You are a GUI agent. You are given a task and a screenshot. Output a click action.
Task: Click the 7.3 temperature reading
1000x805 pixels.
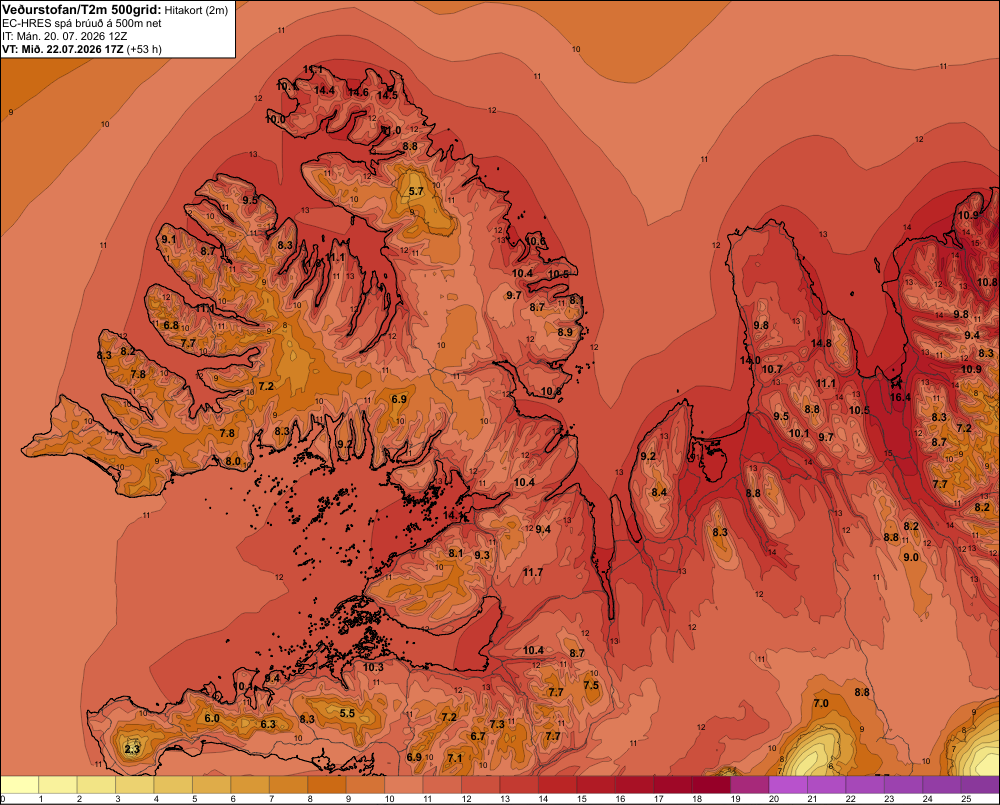(x=497, y=724)
